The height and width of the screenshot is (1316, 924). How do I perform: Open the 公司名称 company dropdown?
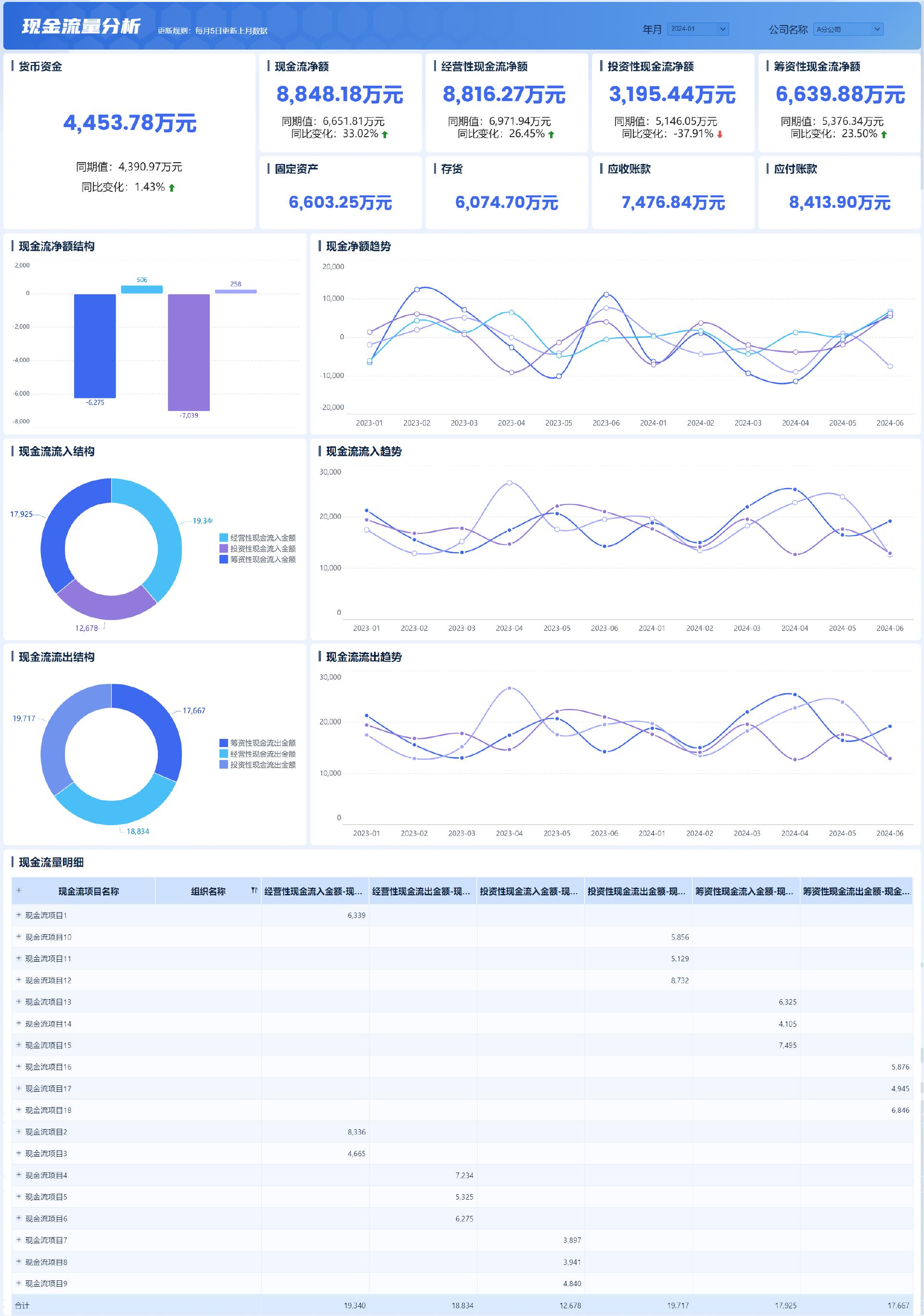(x=848, y=29)
